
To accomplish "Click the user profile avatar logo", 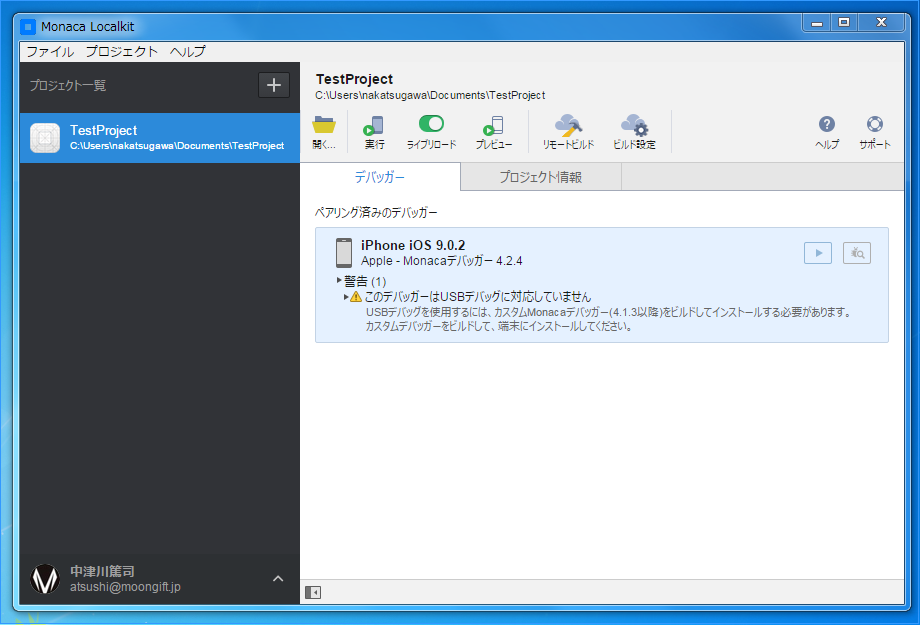I will click(45, 579).
